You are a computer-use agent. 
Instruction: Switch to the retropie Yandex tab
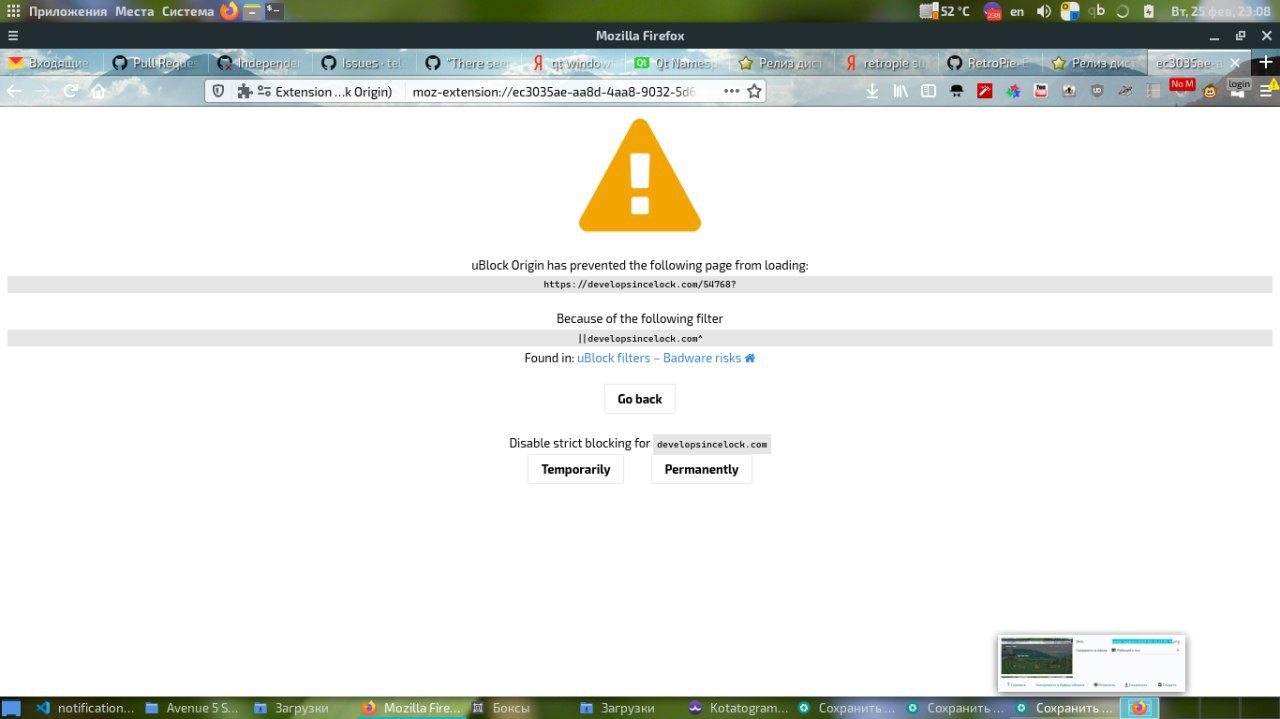point(886,62)
